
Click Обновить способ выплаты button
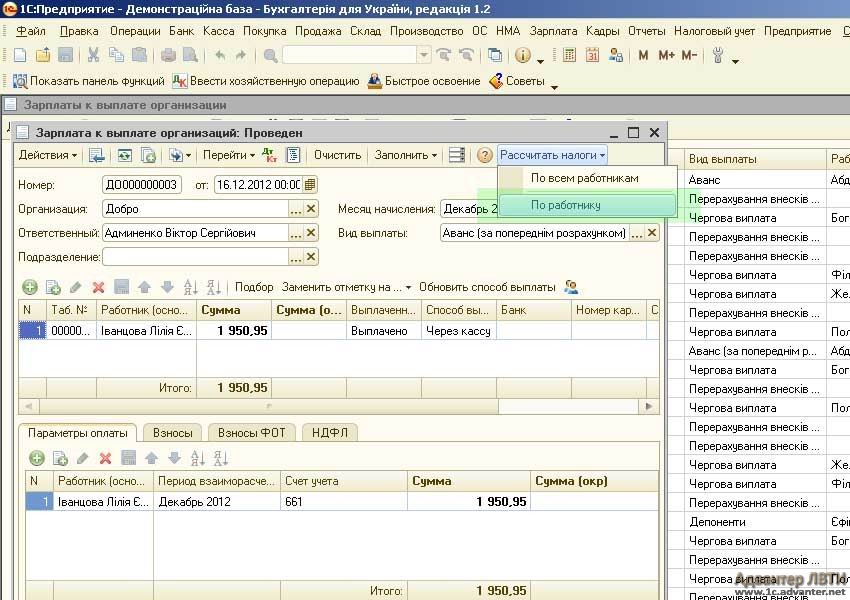click(487, 287)
